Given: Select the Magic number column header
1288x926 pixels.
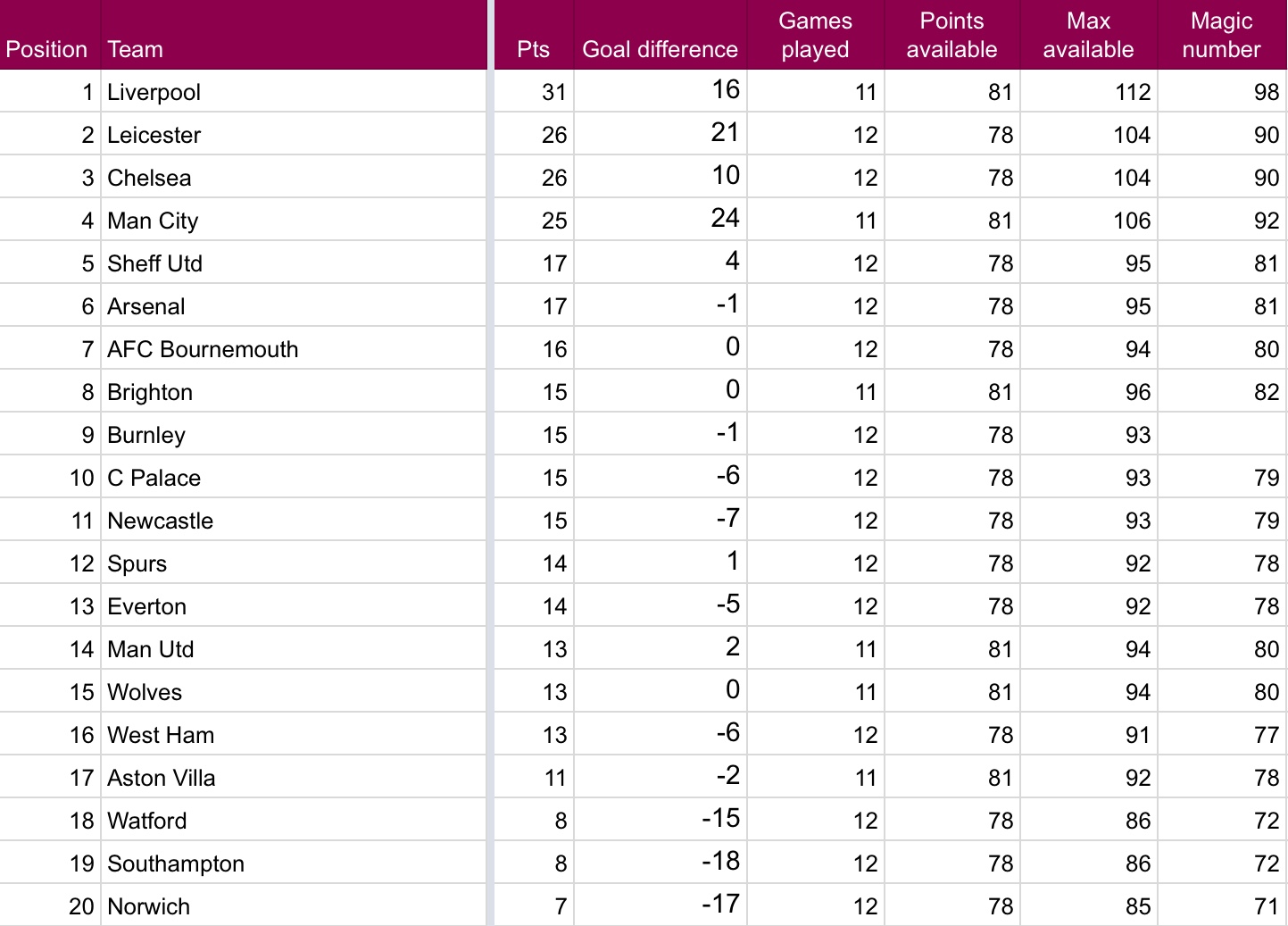Looking at the screenshot, I should pos(1221,35).
